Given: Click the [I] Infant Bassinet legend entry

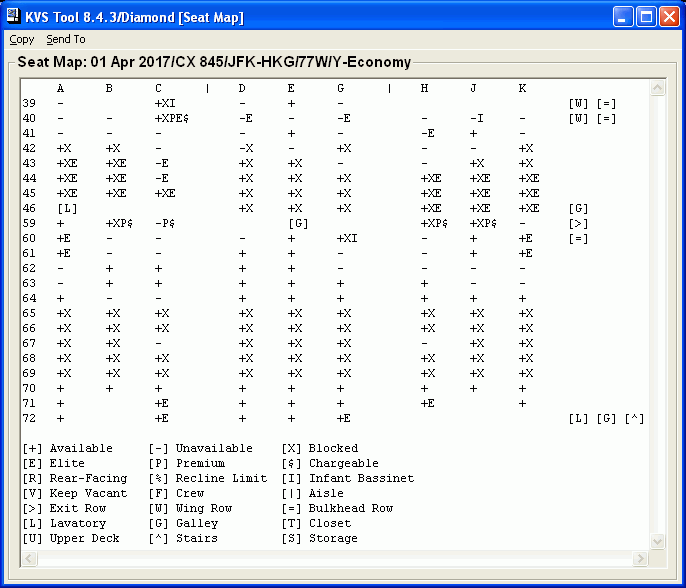Looking at the screenshot, I should click(x=348, y=478).
